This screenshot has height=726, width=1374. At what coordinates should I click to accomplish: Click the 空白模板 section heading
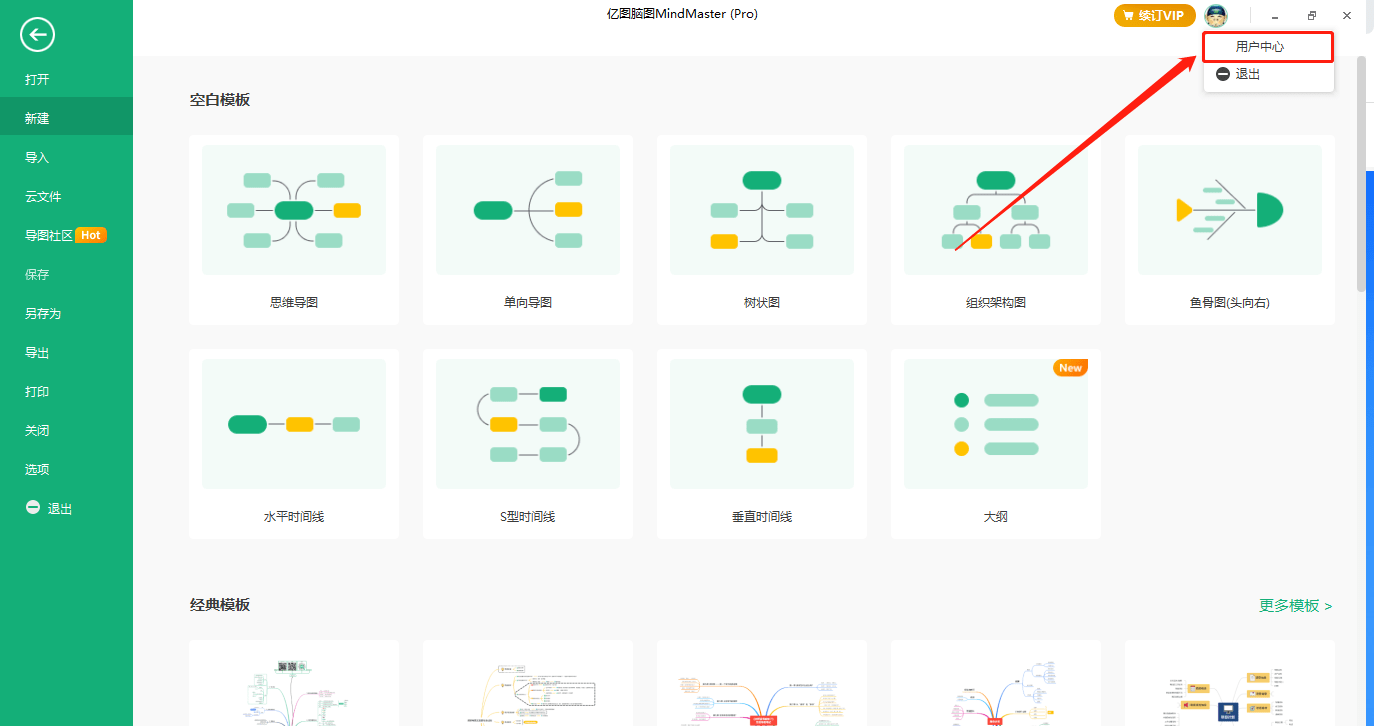click(220, 100)
